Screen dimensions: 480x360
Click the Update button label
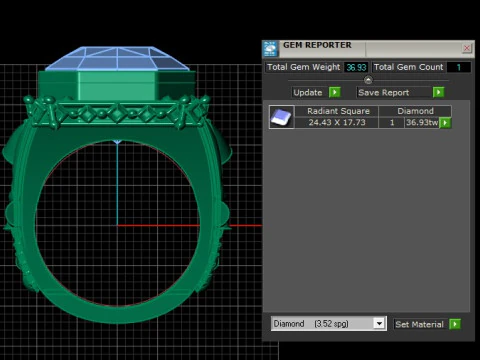308,93
